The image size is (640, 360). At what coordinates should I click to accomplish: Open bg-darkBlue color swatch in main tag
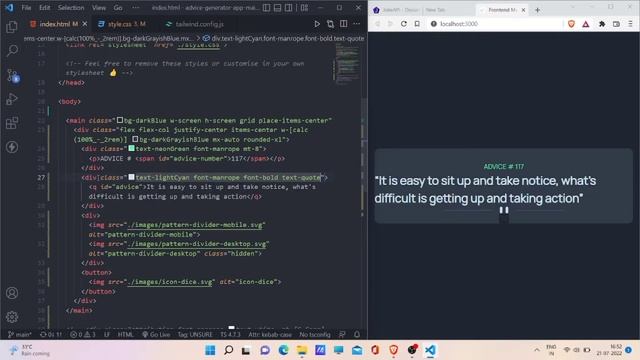(x=120, y=120)
